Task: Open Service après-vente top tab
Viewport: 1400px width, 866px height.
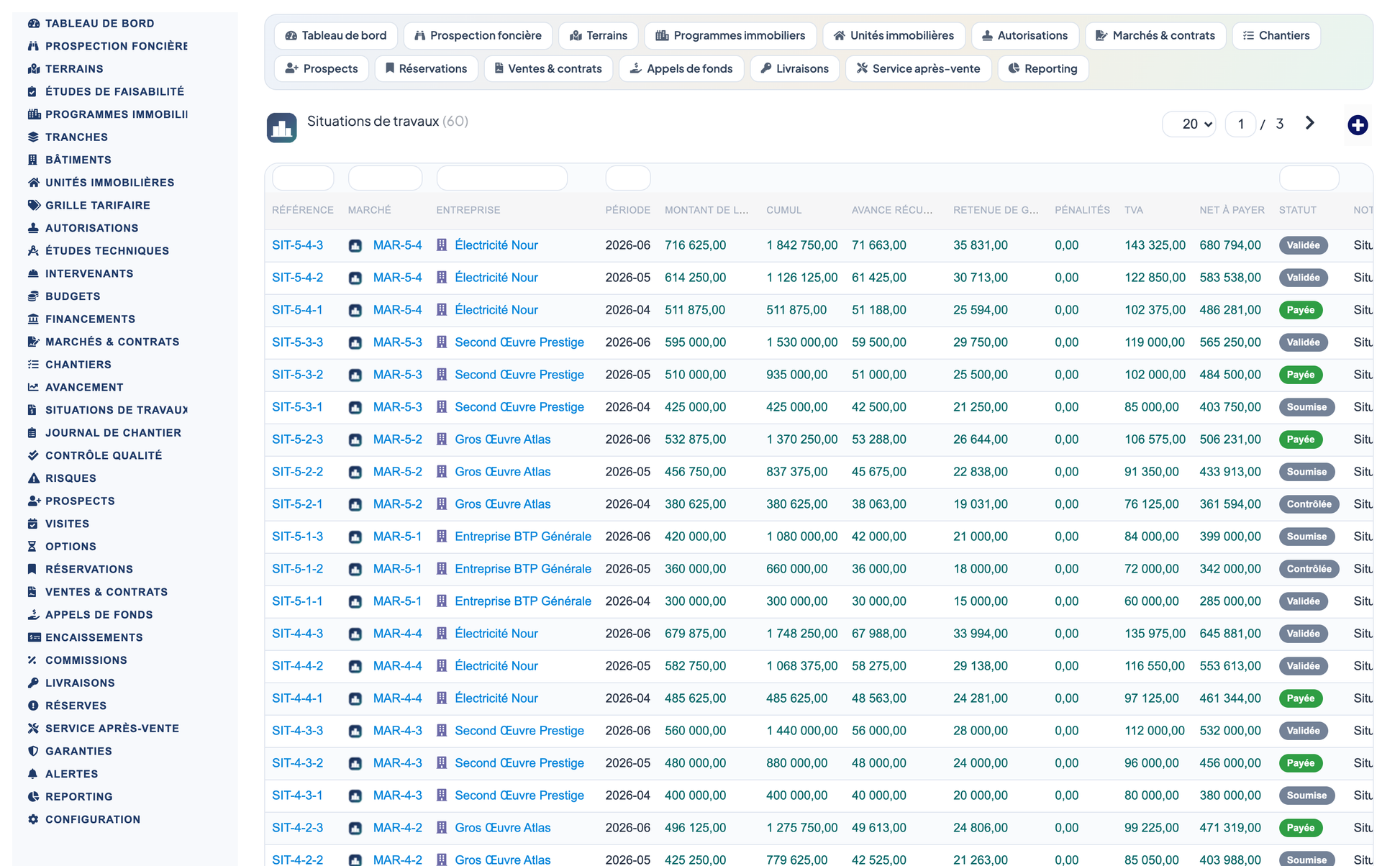Action: tap(918, 68)
